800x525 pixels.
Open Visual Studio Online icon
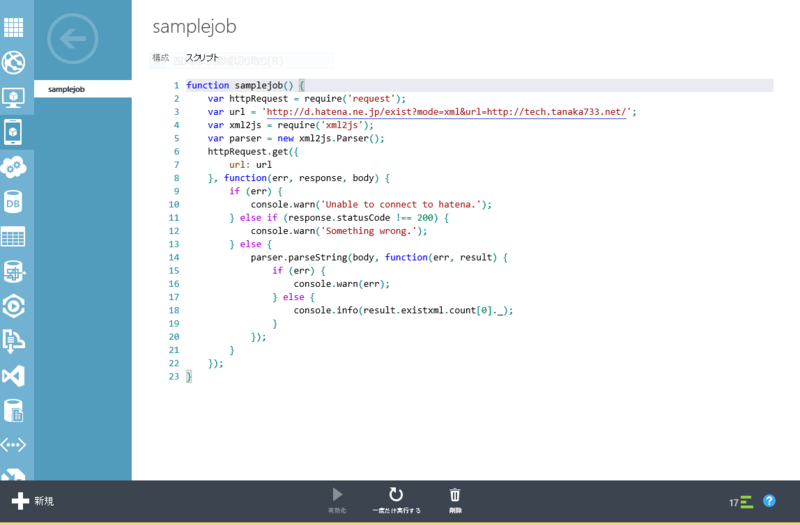pos(13,376)
